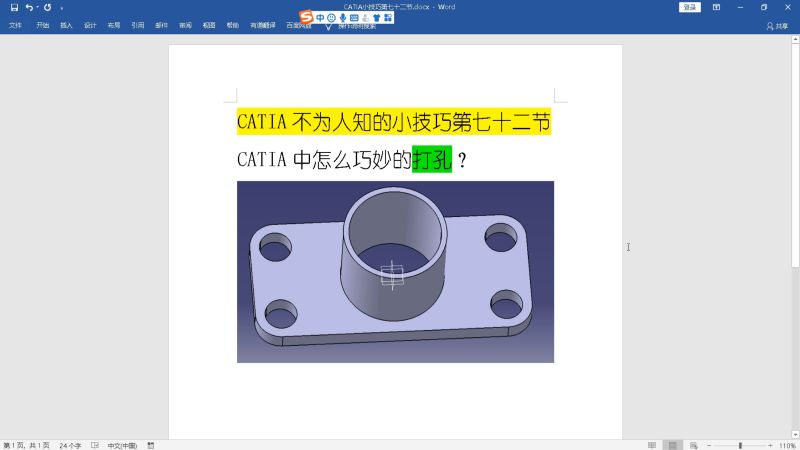
Task: Click the zoom slider in the status bar
Action: click(x=740, y=445)
